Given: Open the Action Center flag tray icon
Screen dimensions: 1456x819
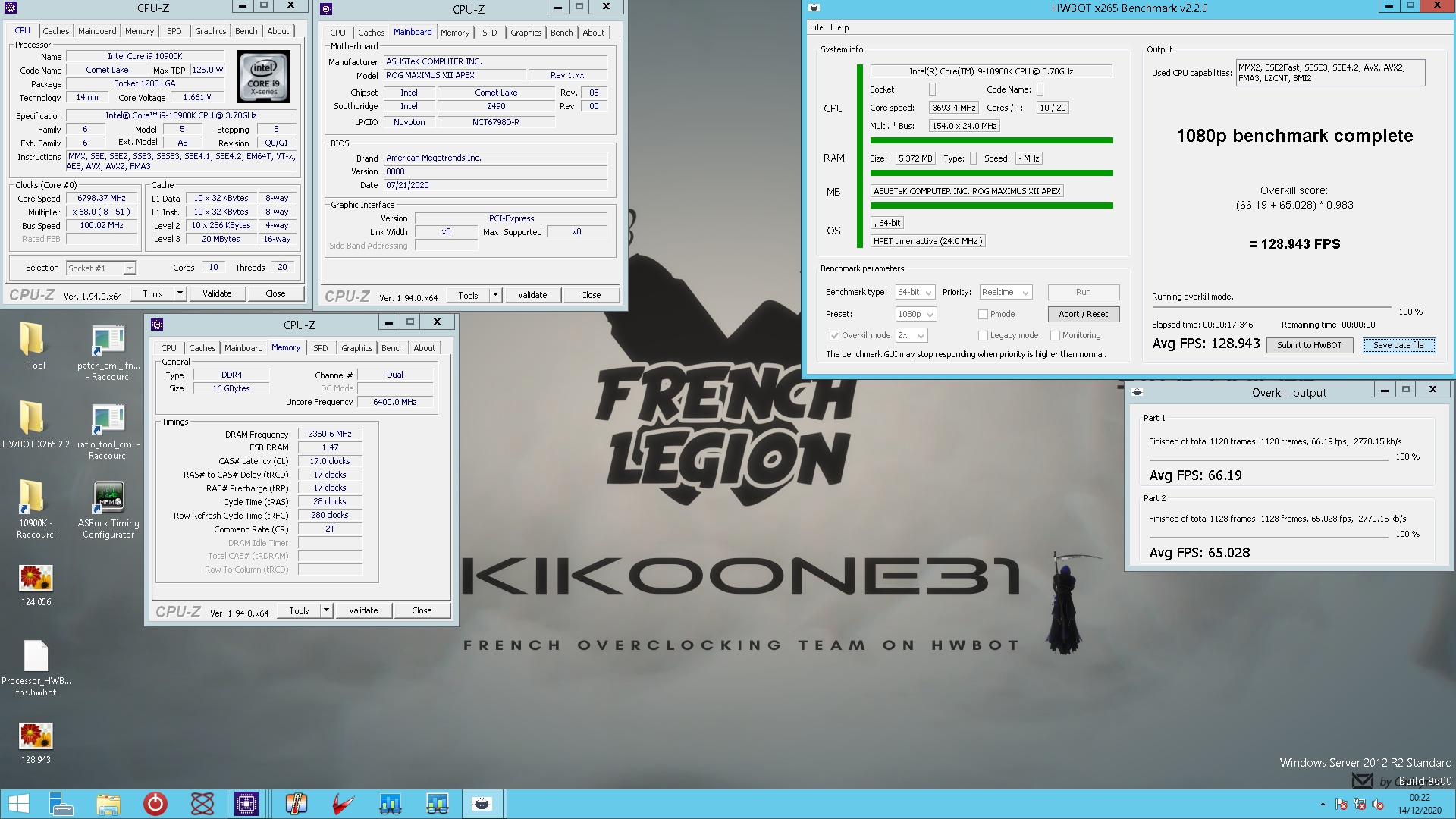Looking at the screenshot, I should tap(1341, 805).
